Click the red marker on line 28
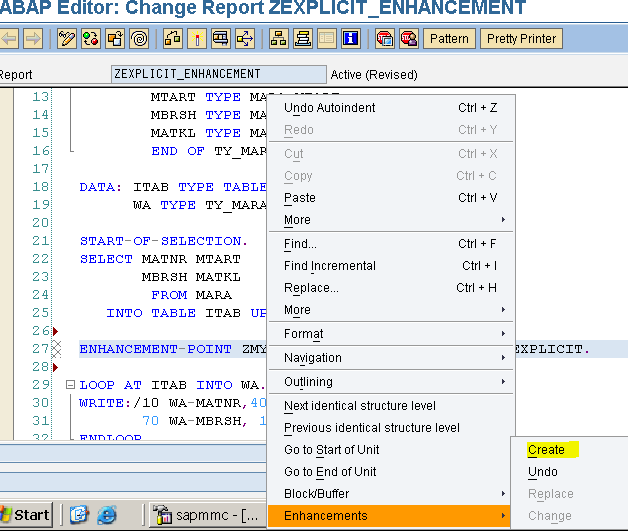 (x=56, y=367)
